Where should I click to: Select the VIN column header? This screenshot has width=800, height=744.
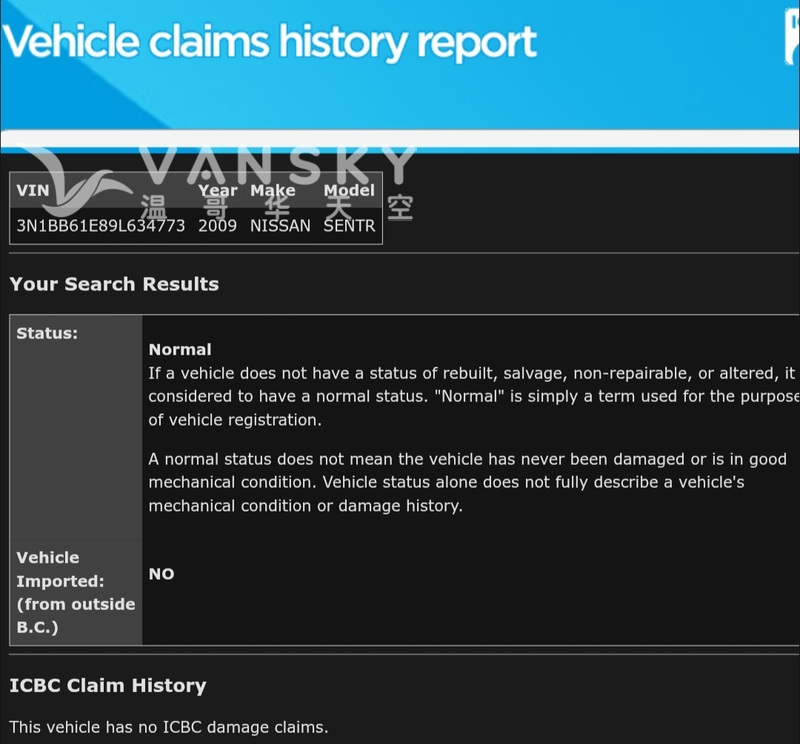point(32,191)
